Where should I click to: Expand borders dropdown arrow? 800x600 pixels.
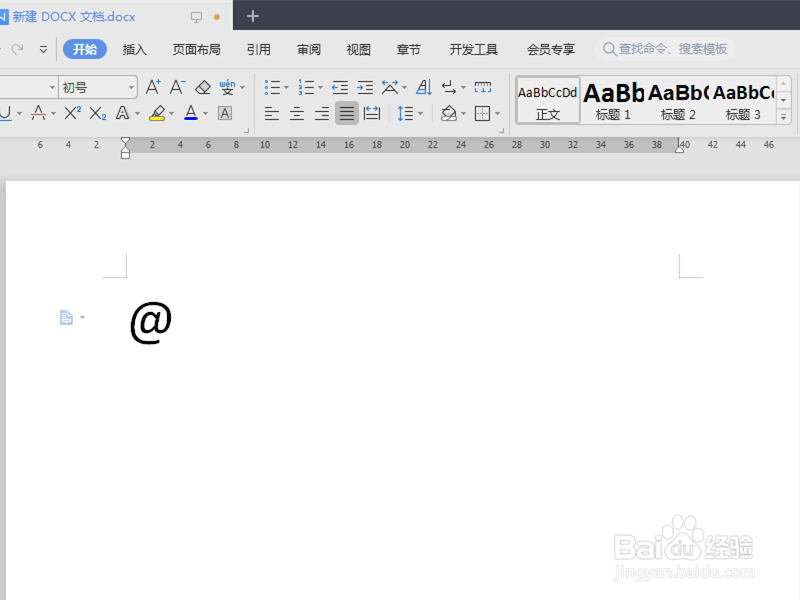pyautogui.click(x=497, y=113)
